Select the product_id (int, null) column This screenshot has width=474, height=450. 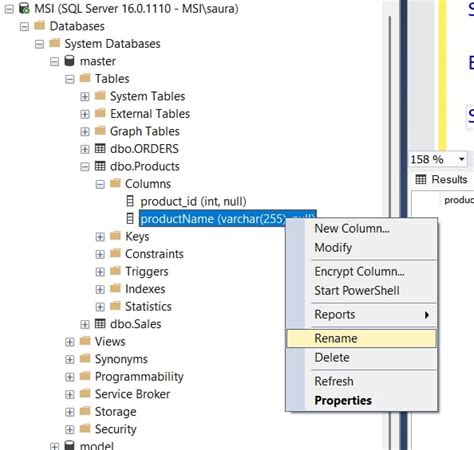pyautogui.click(x=193, y=201)
